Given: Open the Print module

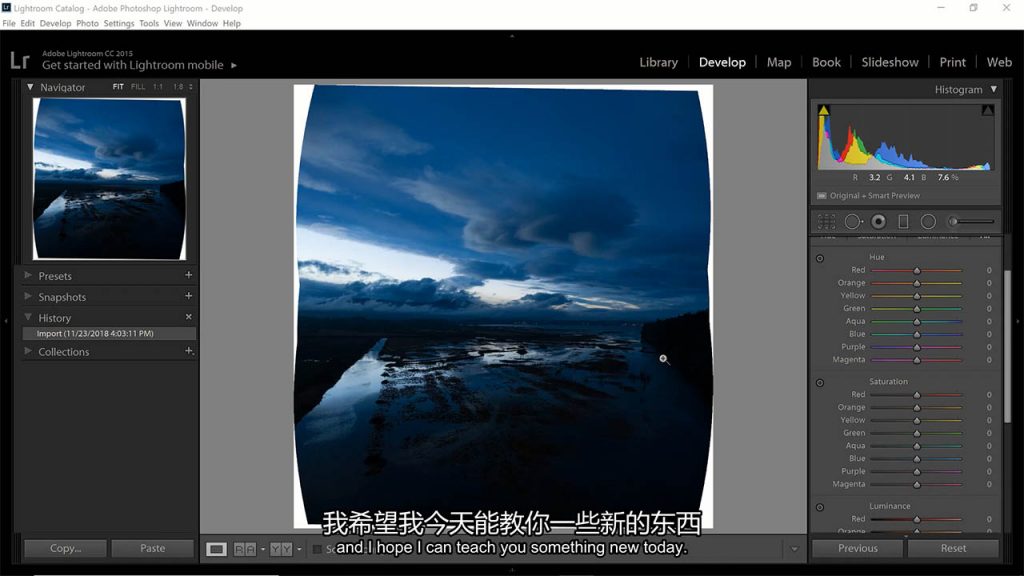Looking at the screenshot, I should point(952,63).
